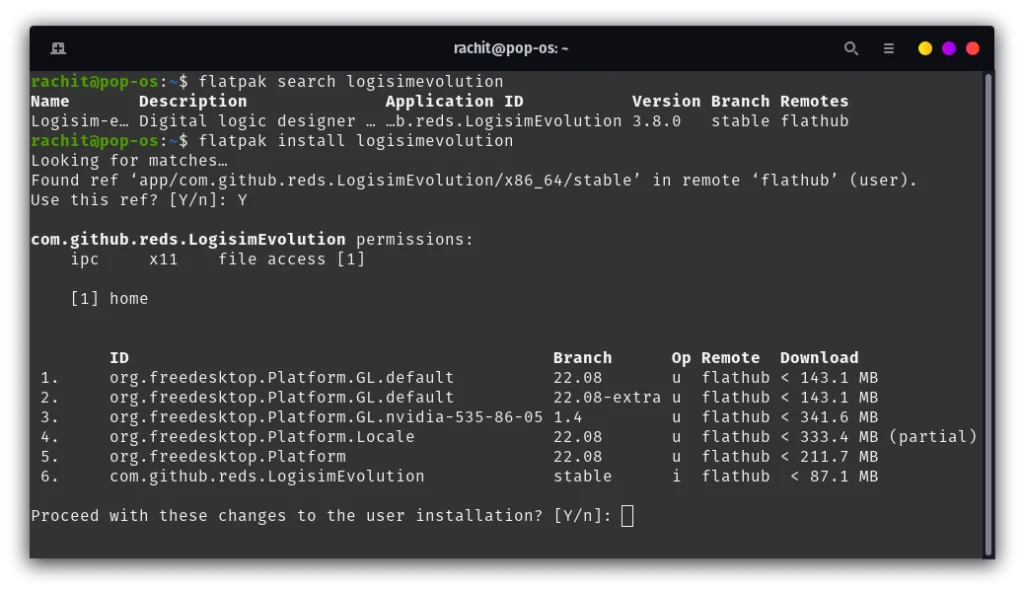
Task: Click the 'stable' branch in row 6
Action: tap(583, 476)
